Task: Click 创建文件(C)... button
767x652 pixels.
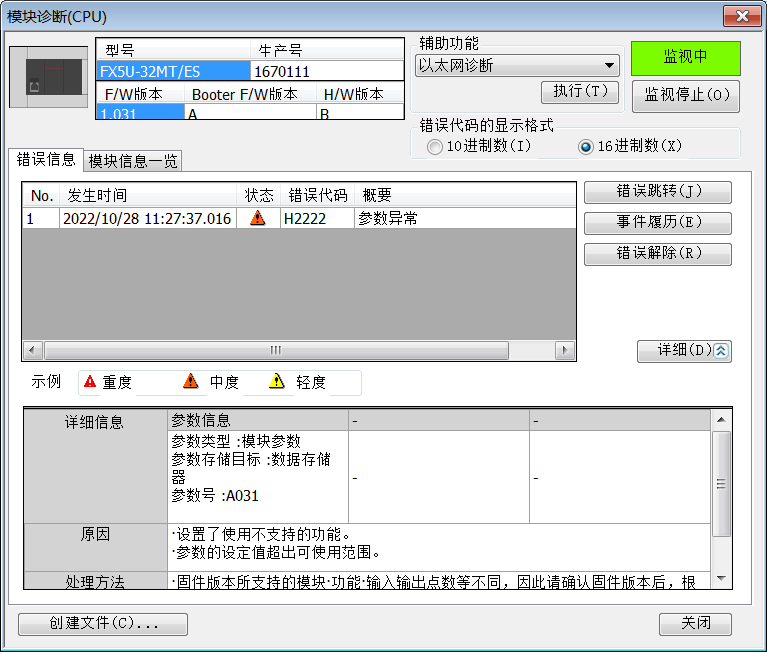Action: (103, 624)
